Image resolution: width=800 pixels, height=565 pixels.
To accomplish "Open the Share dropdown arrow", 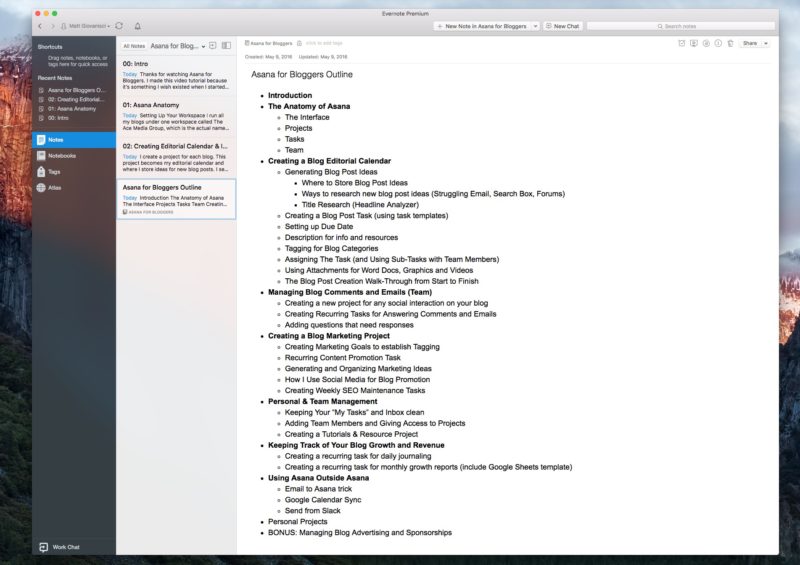I will [765, 43].
